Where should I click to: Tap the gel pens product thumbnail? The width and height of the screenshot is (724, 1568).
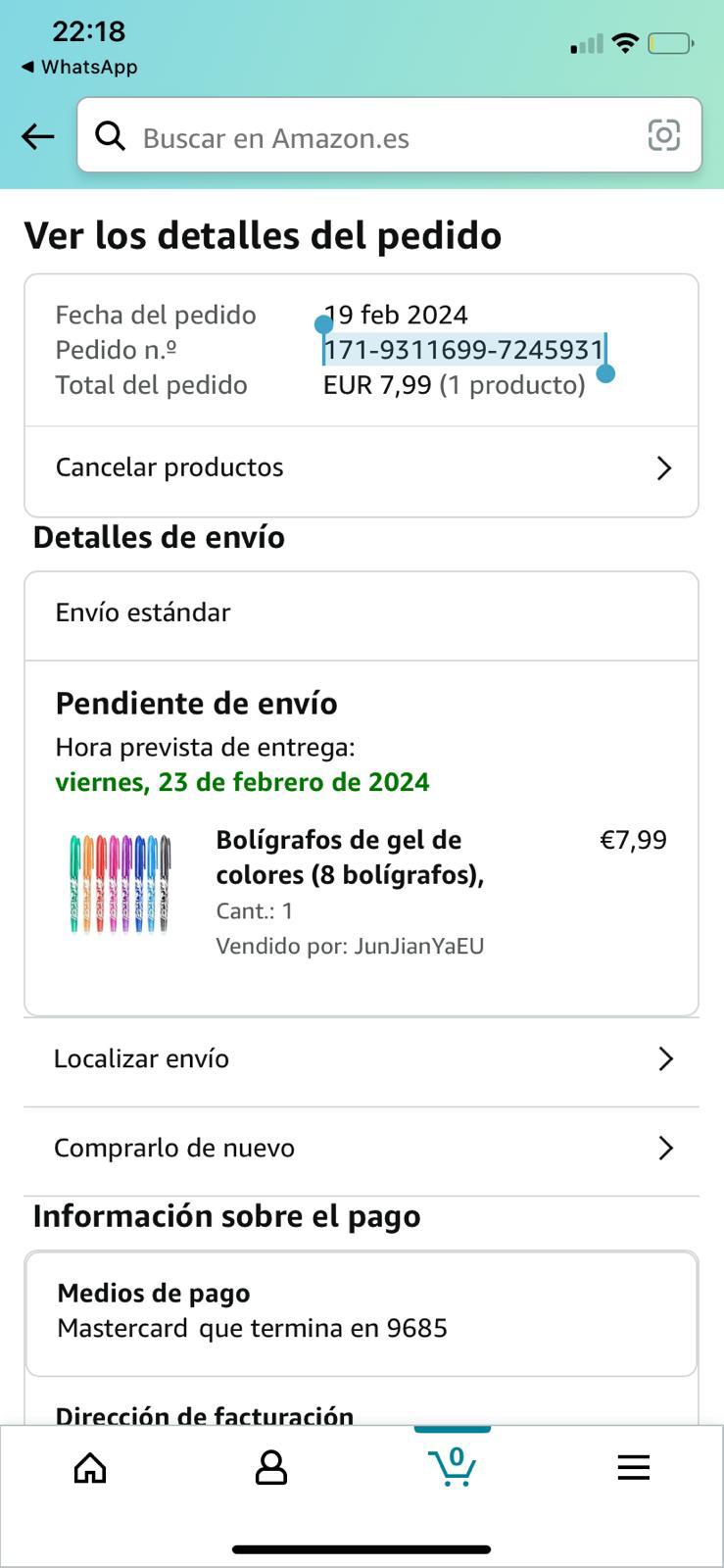(x=121, y=883)
